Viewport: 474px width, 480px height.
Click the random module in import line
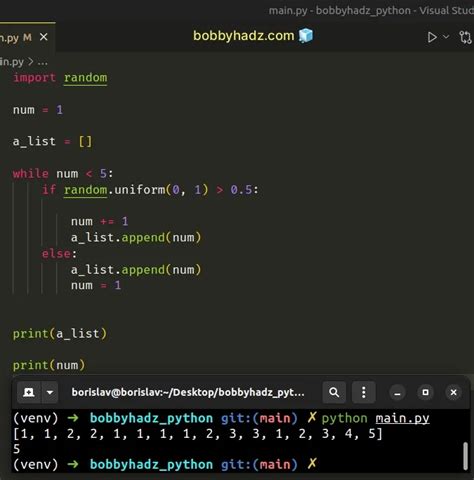[86, 78]
